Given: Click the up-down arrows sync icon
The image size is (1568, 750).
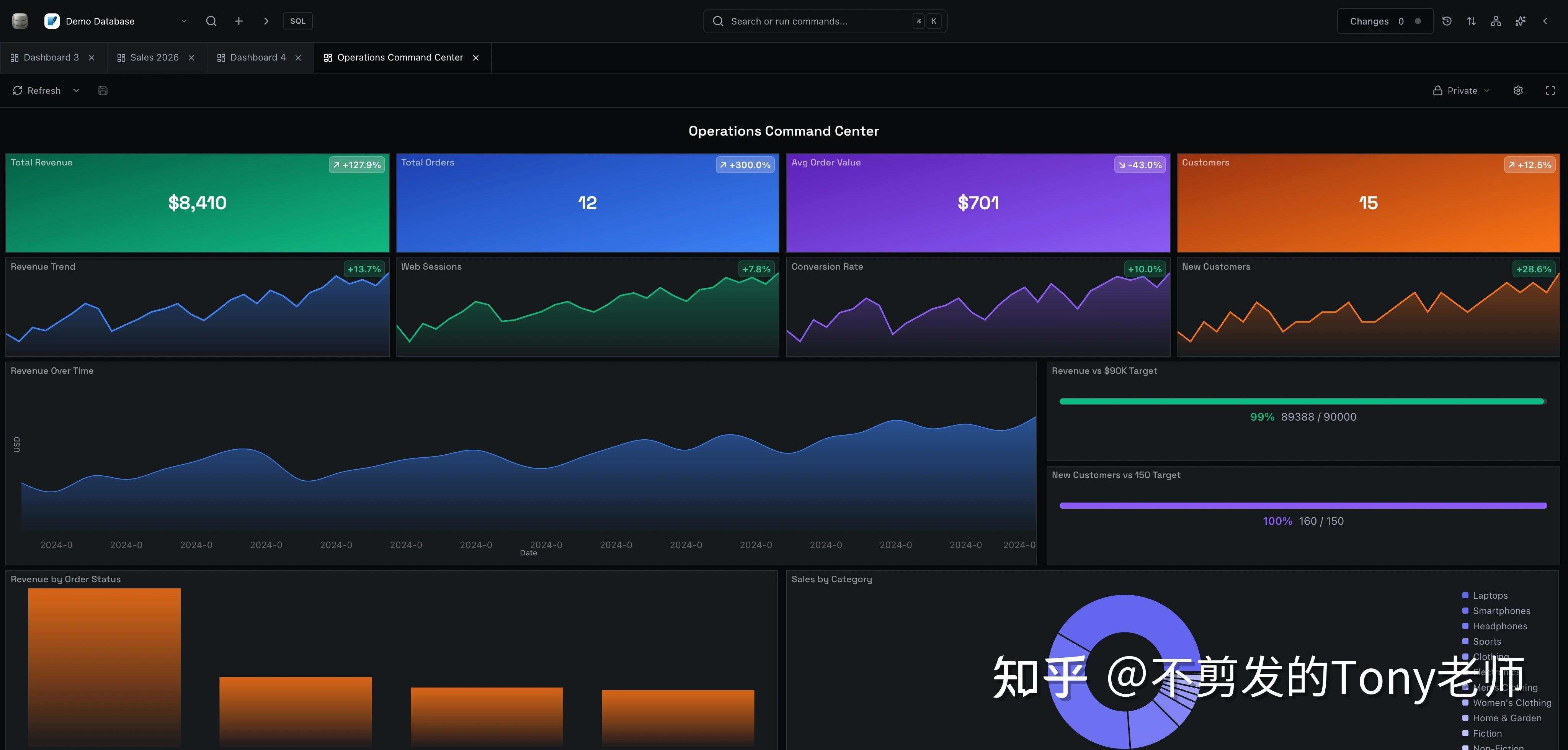Looking at the screenshot, I should (x=1471, y=21).
